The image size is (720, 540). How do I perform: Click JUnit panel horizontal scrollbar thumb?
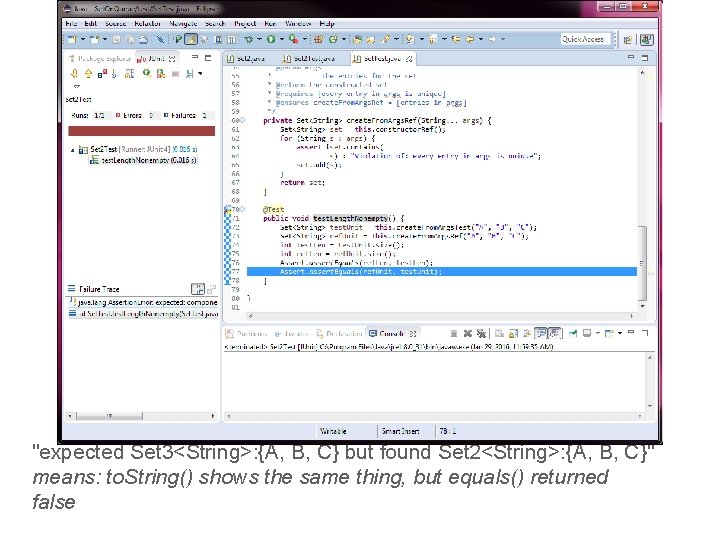tap(110, 416)
